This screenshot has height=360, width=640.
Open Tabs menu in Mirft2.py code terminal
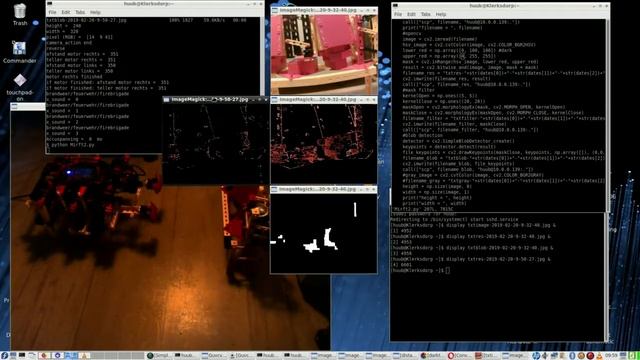pos(426,14)
